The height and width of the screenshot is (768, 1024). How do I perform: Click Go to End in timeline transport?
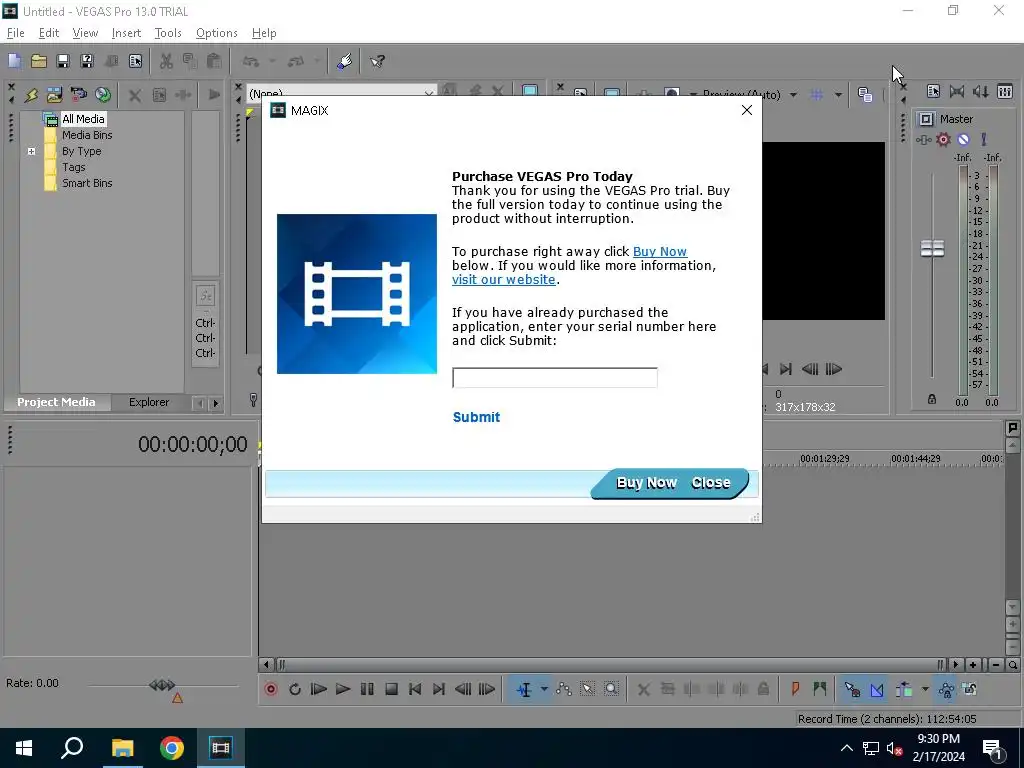click(x=439, y=689)
